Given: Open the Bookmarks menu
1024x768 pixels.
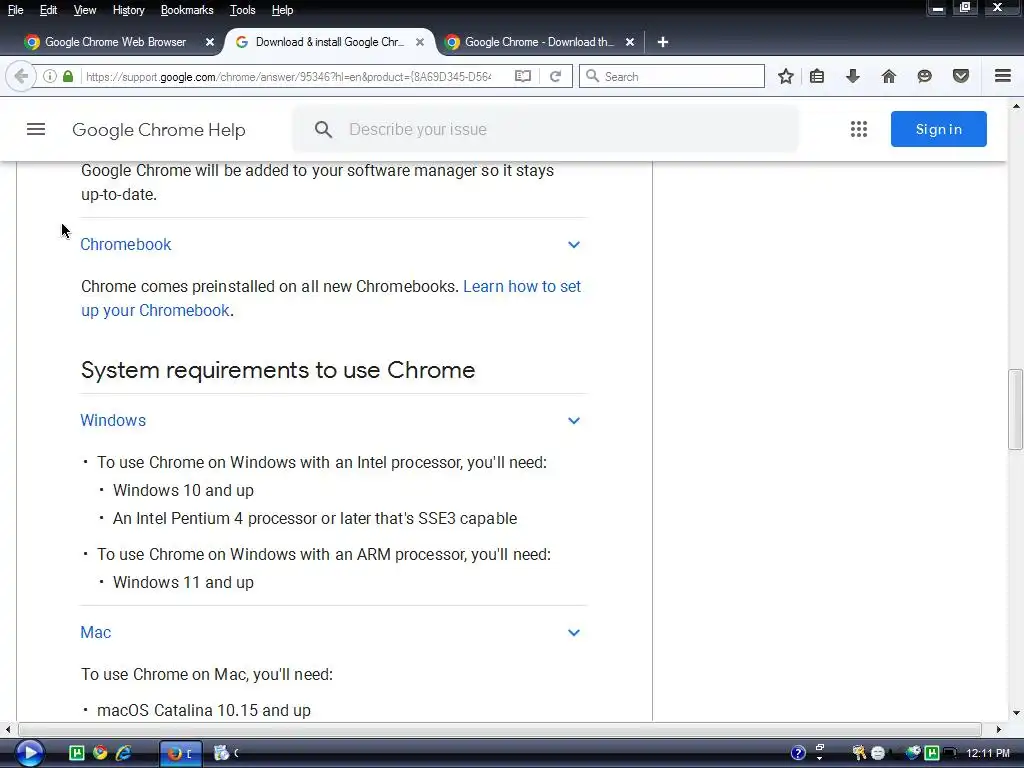Looking at the screenshot, I should 187,10.
